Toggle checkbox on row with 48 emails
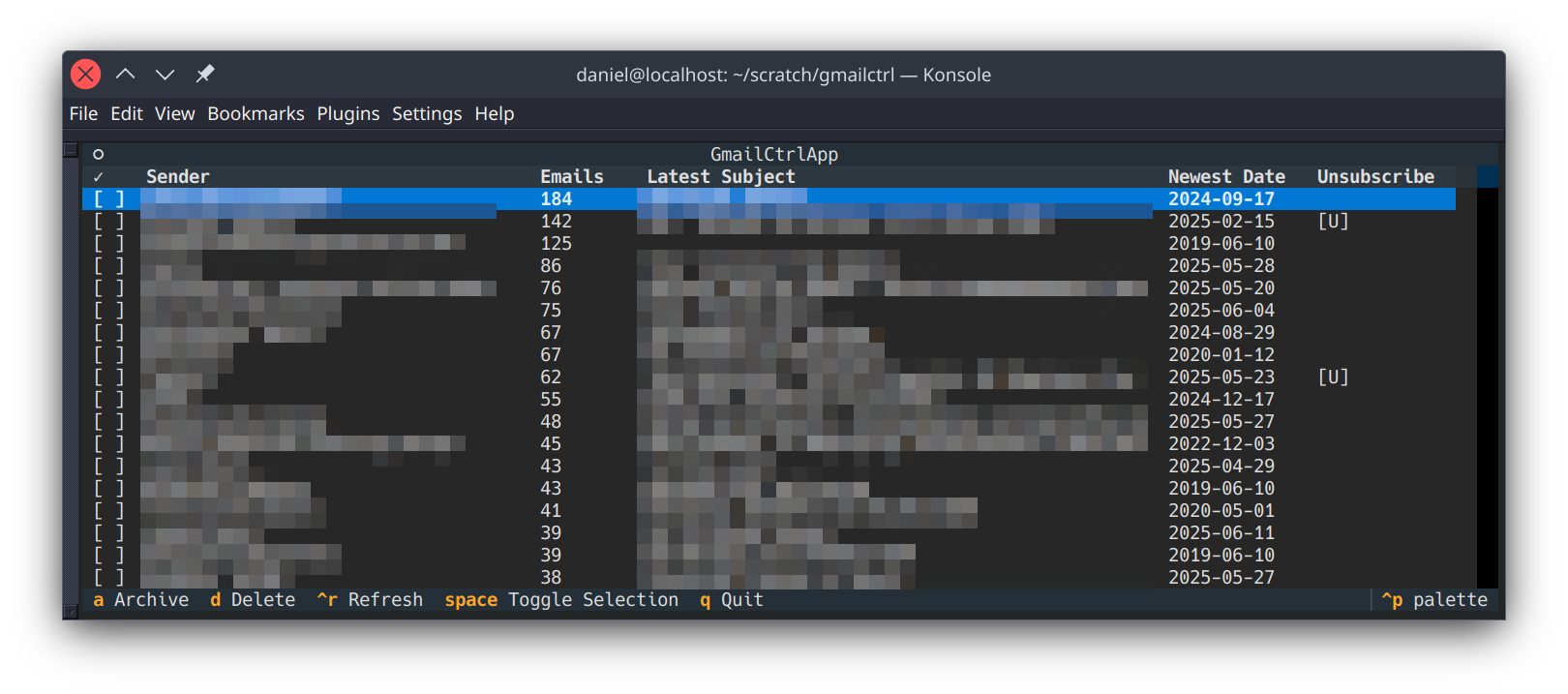Image resolution: width=1568 pixels, height=694 pixels. 108,422
